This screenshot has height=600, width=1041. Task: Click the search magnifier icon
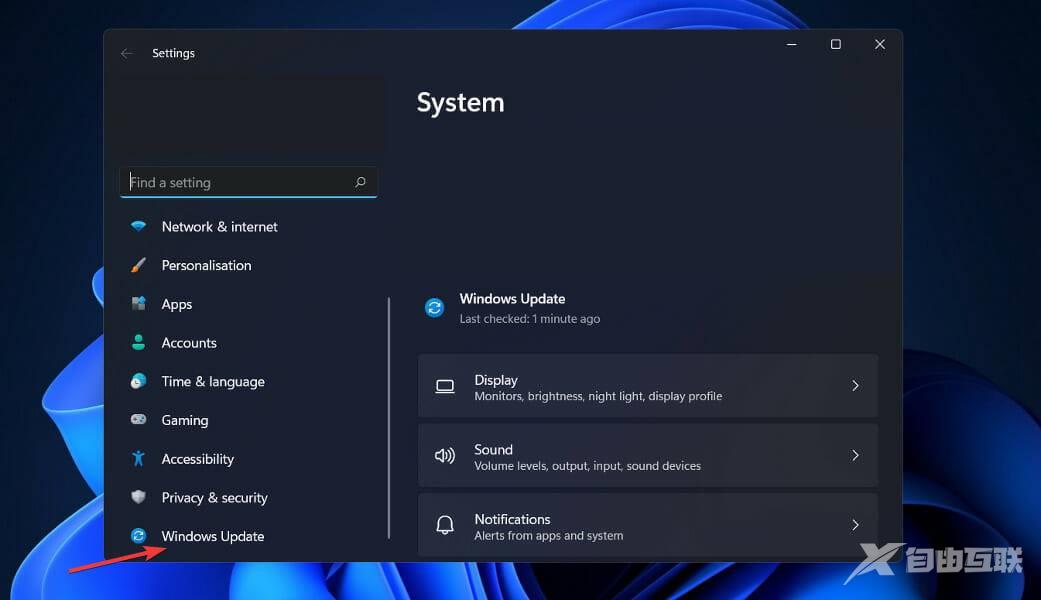361,183
